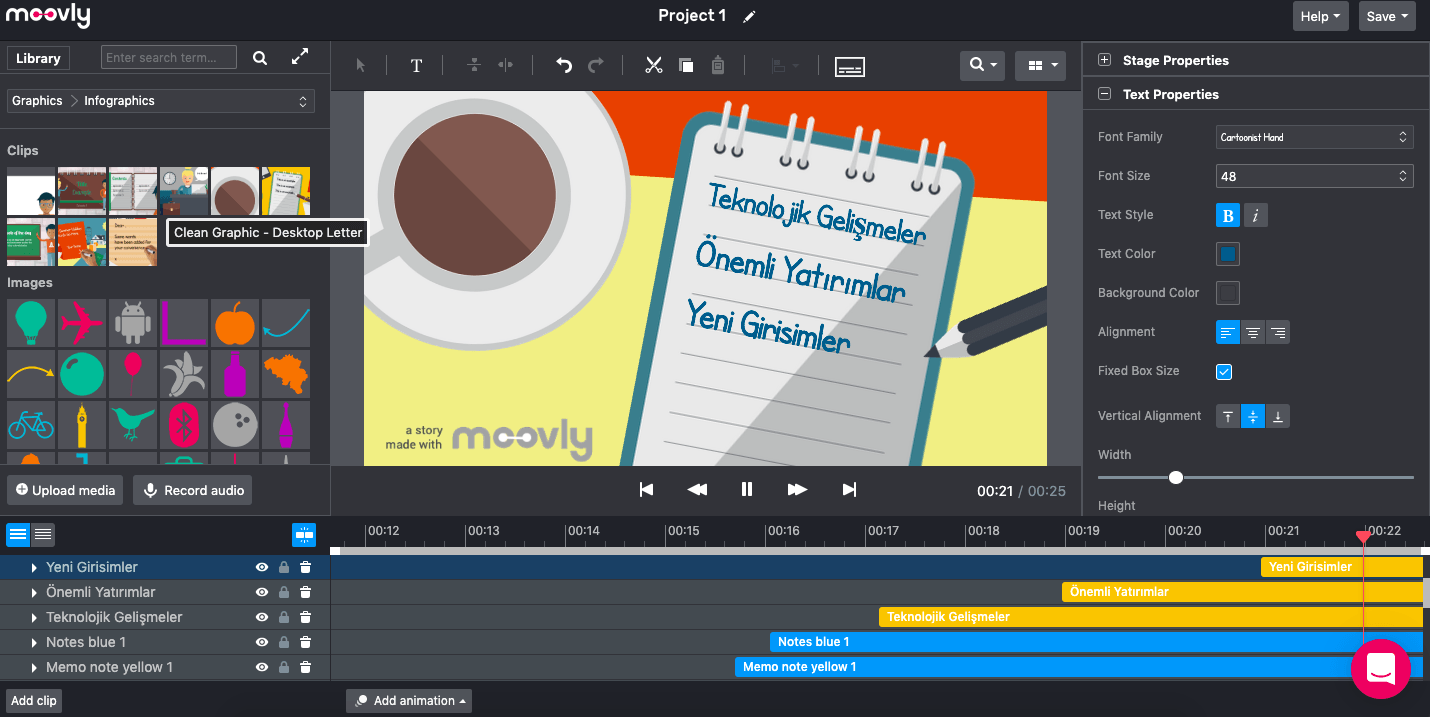Select the Text tool in toolbar

416,66
